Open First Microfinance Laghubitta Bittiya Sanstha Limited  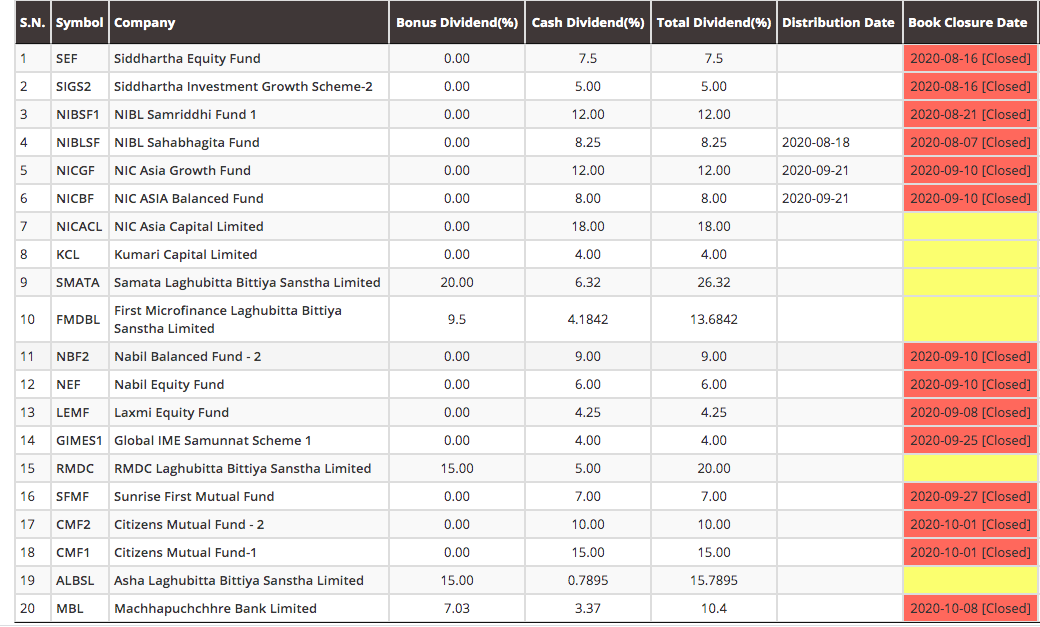227,319
